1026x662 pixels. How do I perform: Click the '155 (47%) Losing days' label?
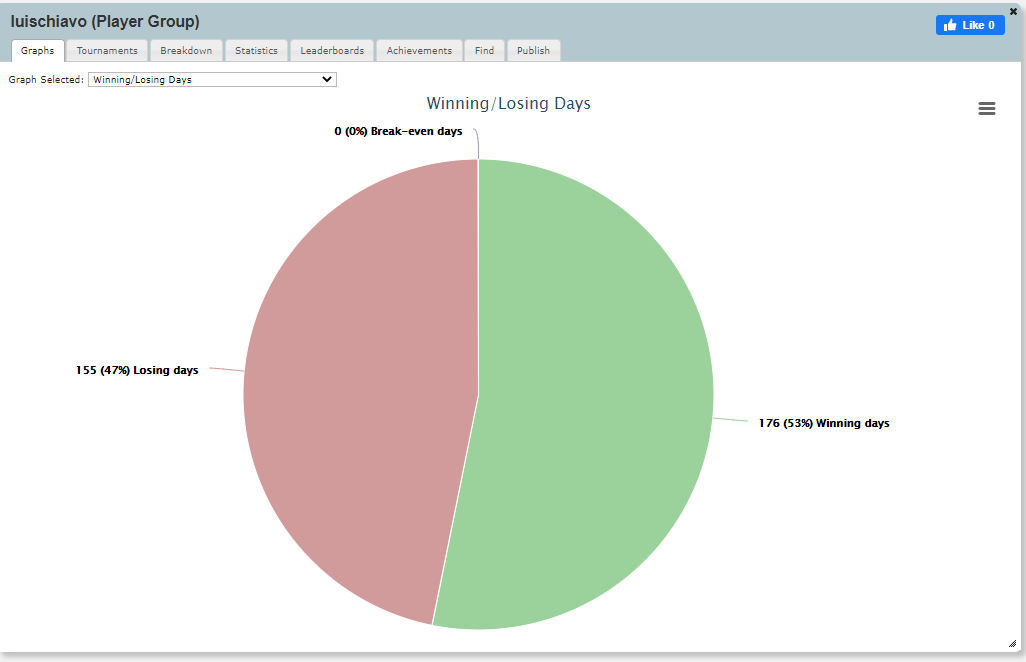(x=137, y=370)
